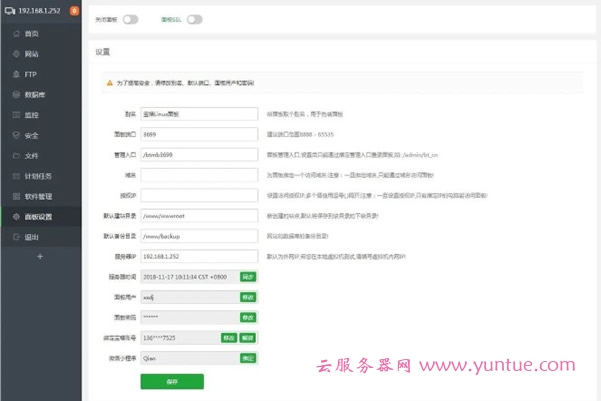
Task: Select 面板设置 panel settings menu item
Action: pyautogui.click(x=38, y=217)
